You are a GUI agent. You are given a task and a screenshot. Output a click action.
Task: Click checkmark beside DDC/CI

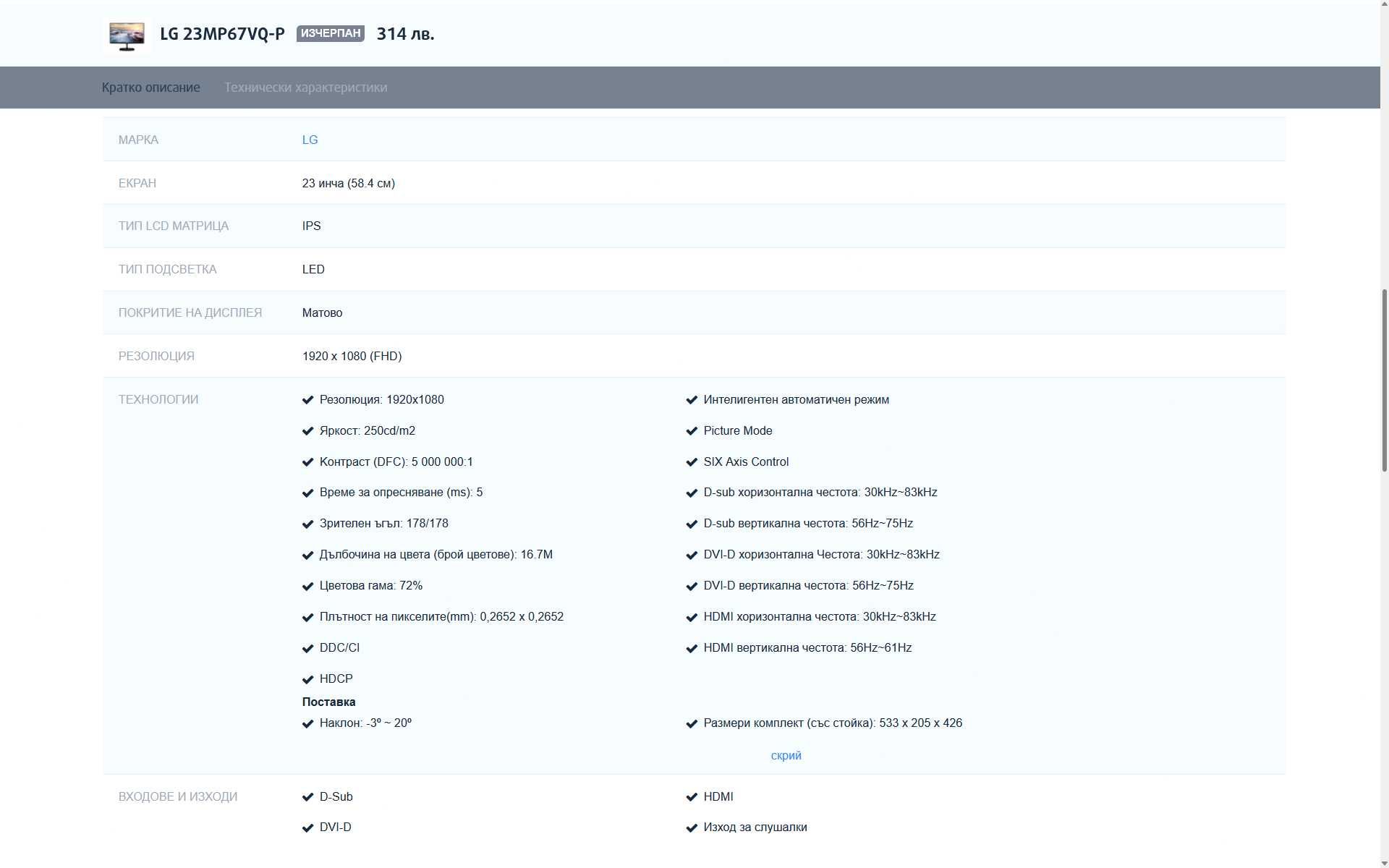307,648
